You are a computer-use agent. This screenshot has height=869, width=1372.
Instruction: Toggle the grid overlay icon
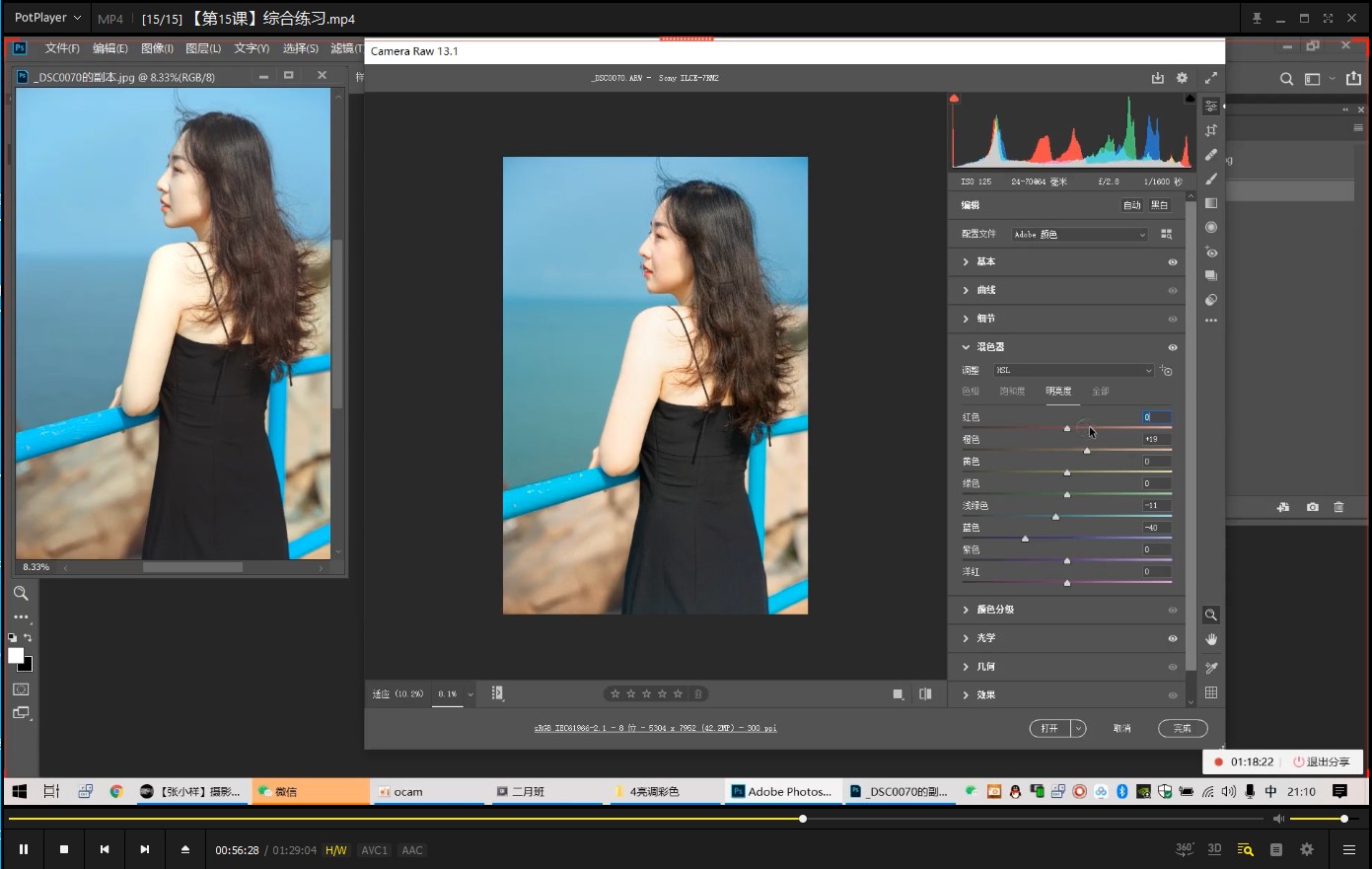(1211, 692)
